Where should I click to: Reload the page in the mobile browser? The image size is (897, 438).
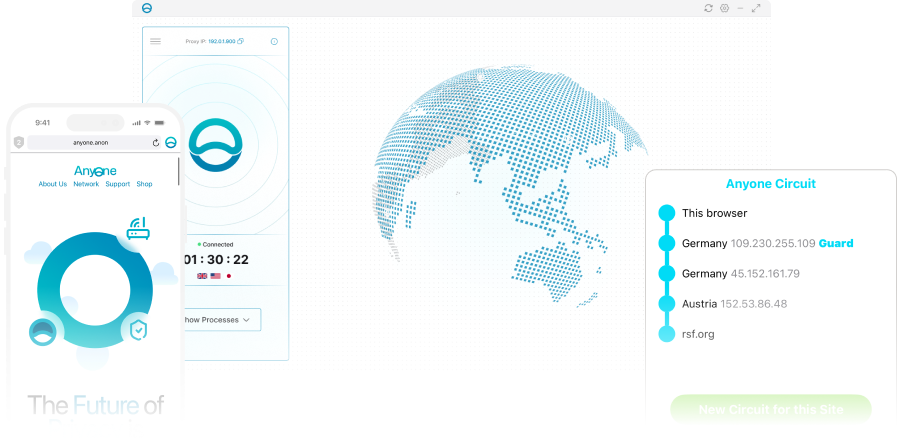pyautogui.click(x=156, y=143)
